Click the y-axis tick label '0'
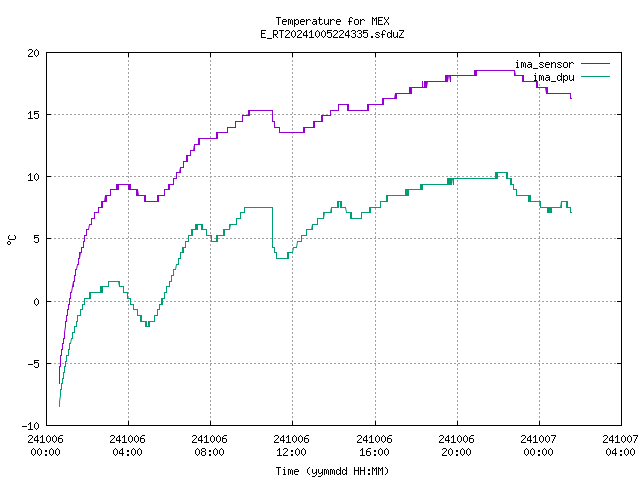640x480 pixels. click(36, 302)
